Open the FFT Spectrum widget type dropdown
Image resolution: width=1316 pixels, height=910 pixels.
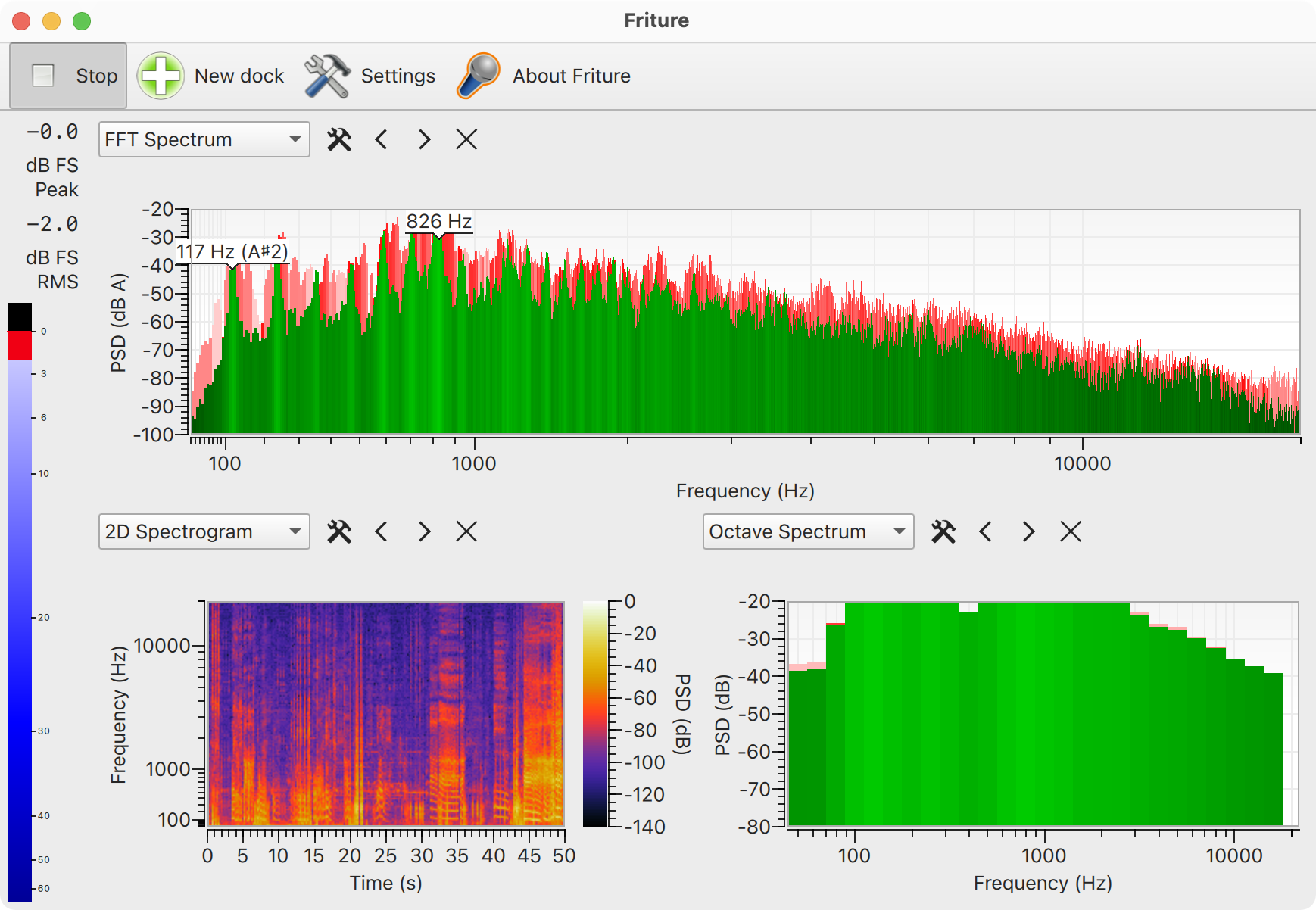[204, 139]
